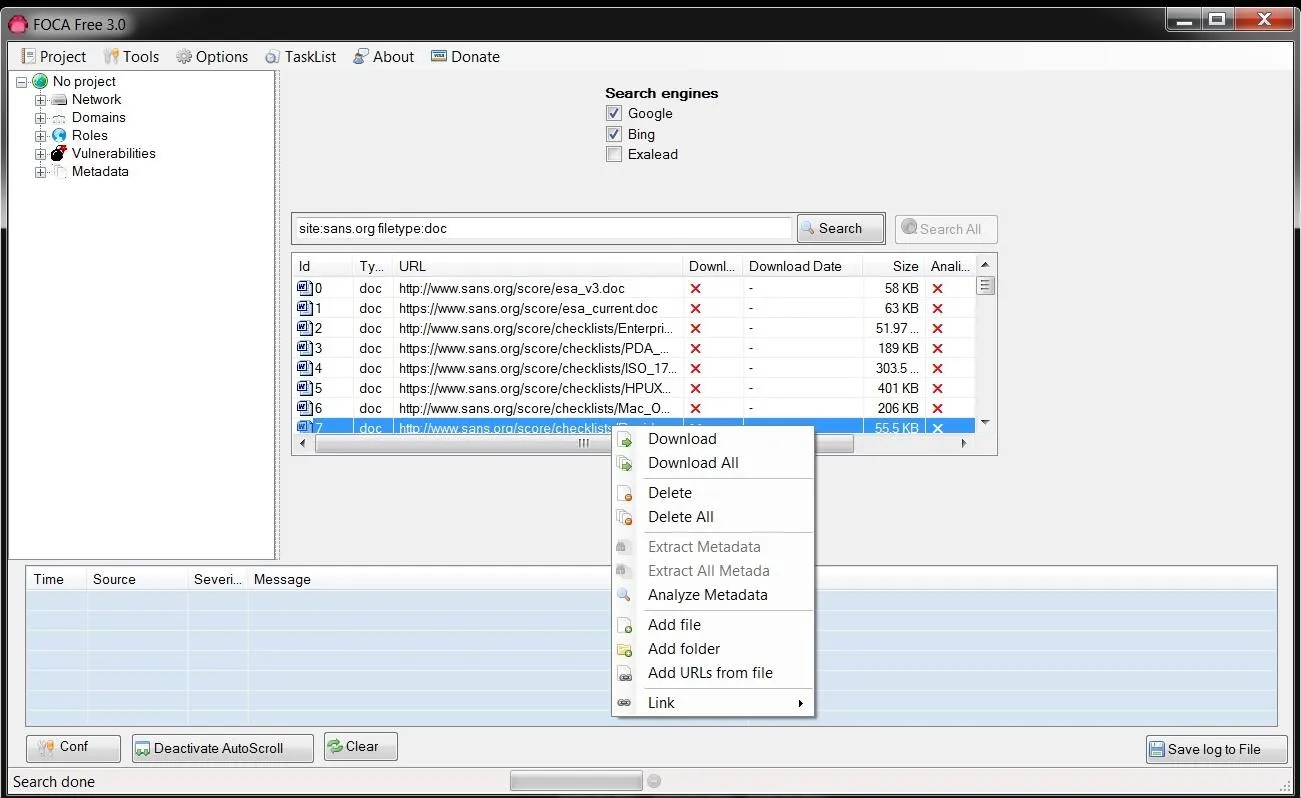Click the round icon beside progress bar
The height and width of the screenshot is (798, 1301).
[653, 781]
